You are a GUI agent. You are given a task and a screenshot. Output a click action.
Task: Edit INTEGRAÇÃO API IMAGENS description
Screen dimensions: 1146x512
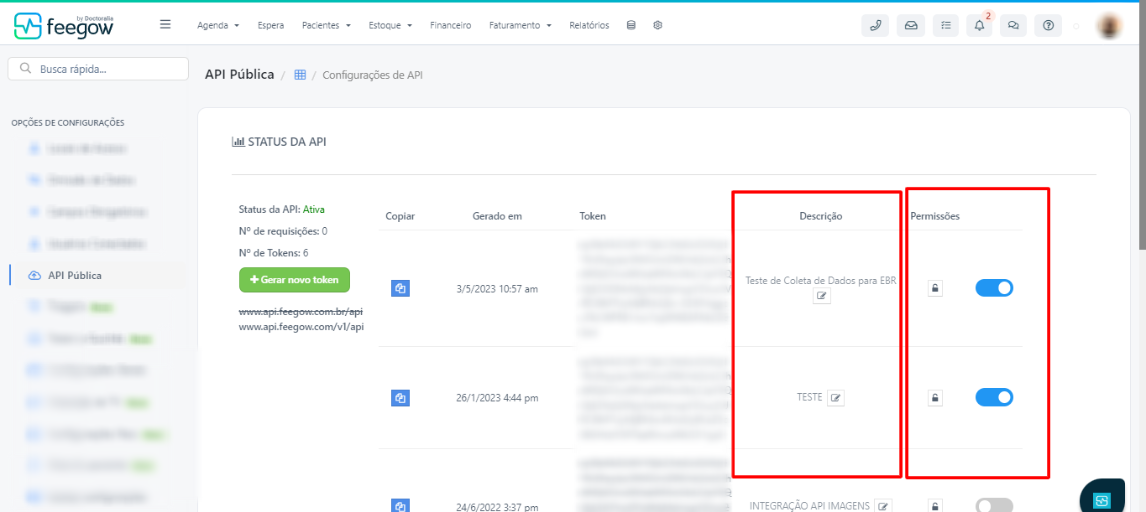884,505
